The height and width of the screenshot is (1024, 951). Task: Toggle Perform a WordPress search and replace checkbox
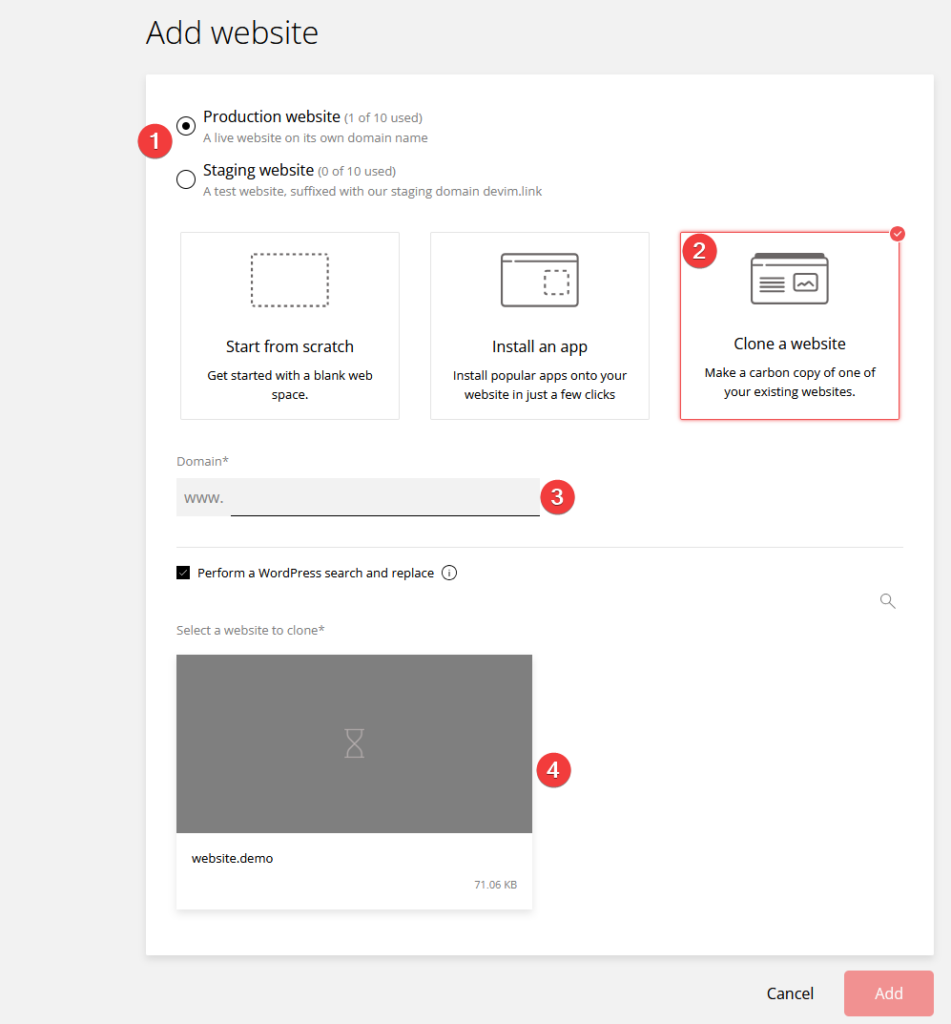point(183,573)
